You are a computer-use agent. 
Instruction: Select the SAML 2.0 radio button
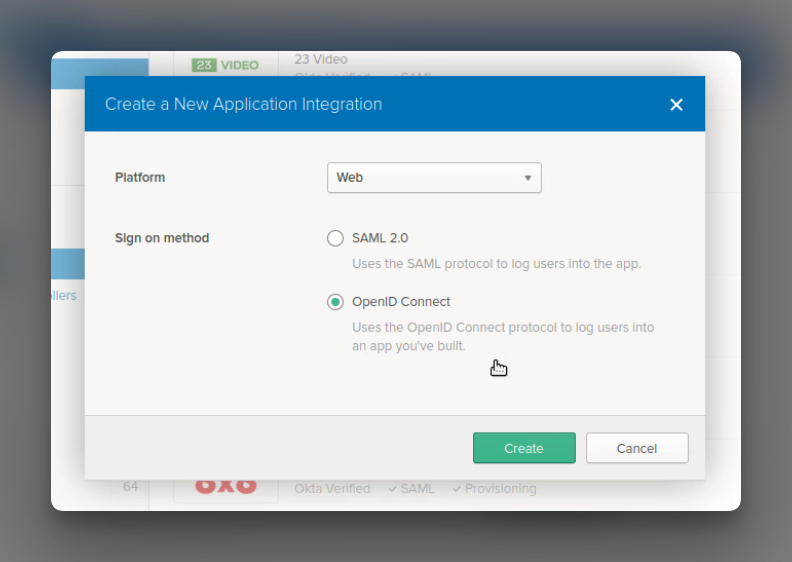click(x=335, y=238)
